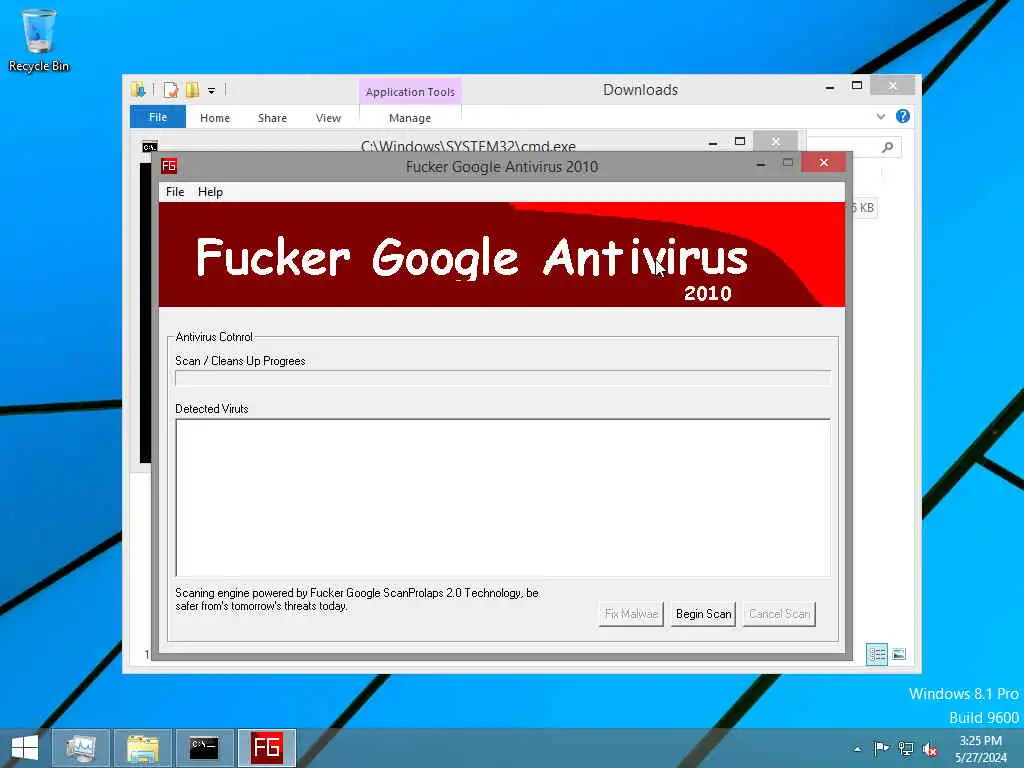Click the Begin Scan button

(x=703, y=614)
